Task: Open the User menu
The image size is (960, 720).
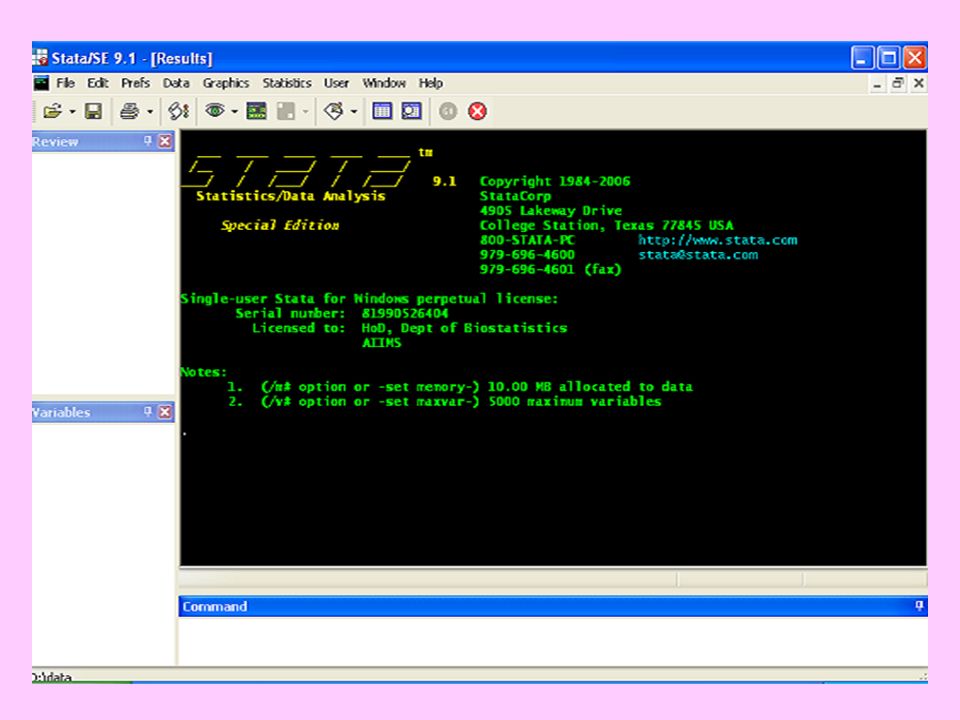Action: 336,83
